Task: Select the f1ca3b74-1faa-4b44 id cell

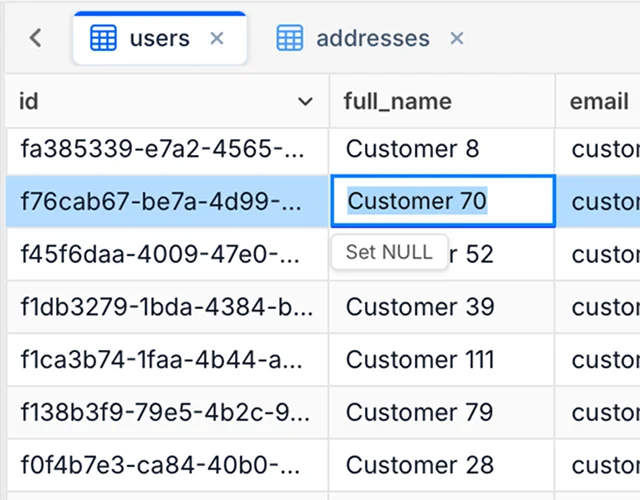Action: [x=167, y=359]
